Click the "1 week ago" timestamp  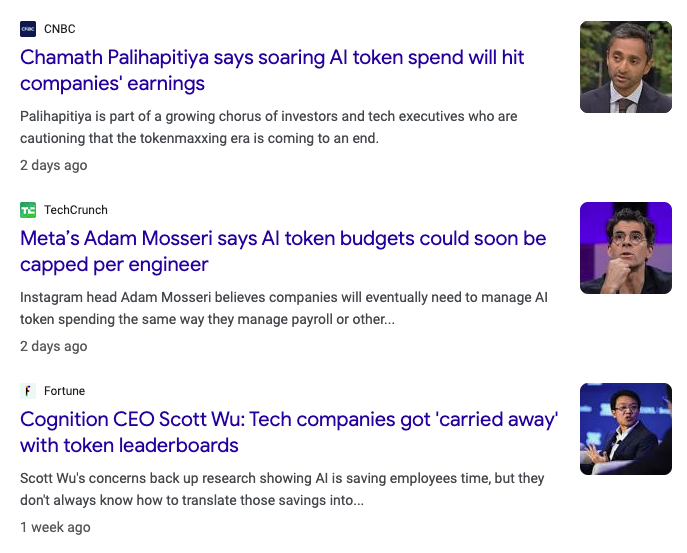pyautogui.click(x=55, y=527)
